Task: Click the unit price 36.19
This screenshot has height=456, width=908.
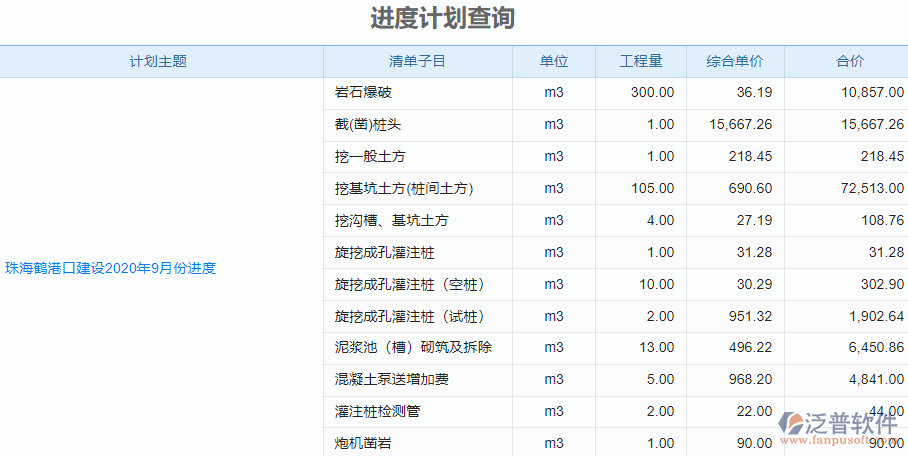Action: click(x=754, y=92)
